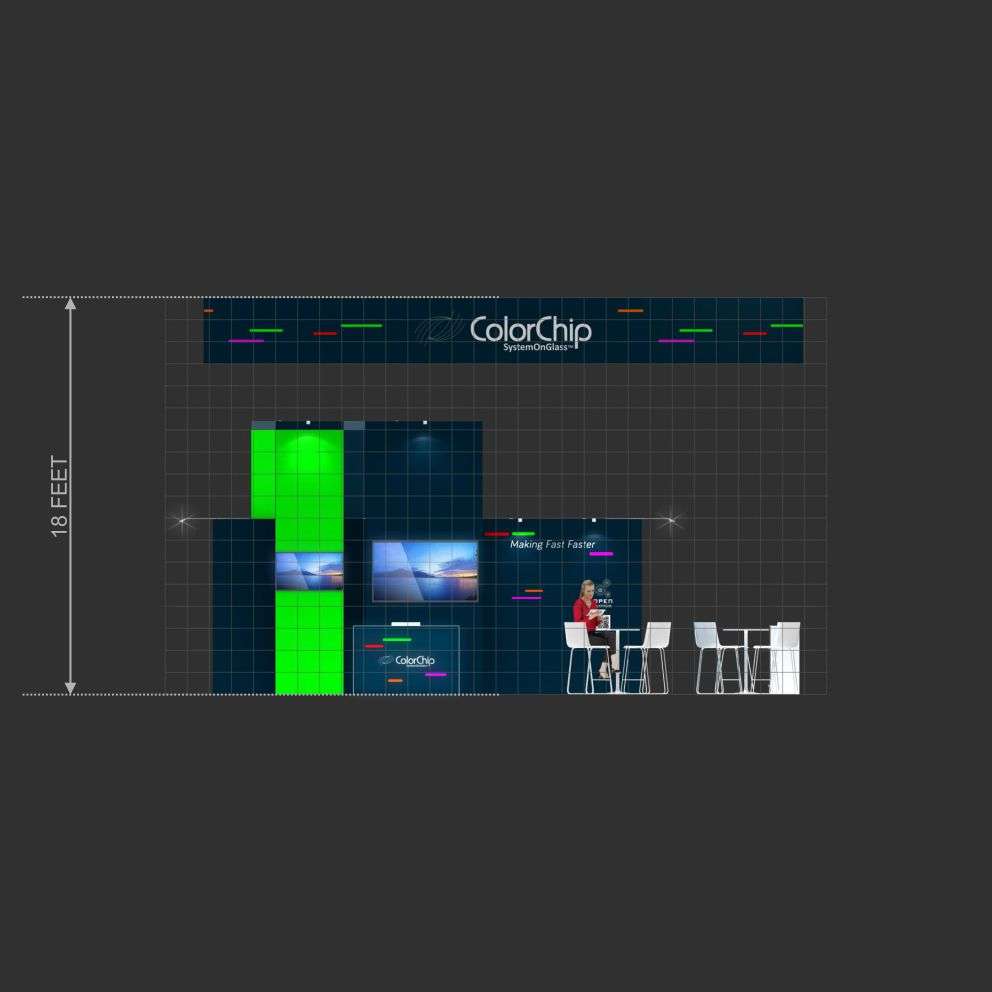Select the 18 FEET dimension label

(60, 497)
